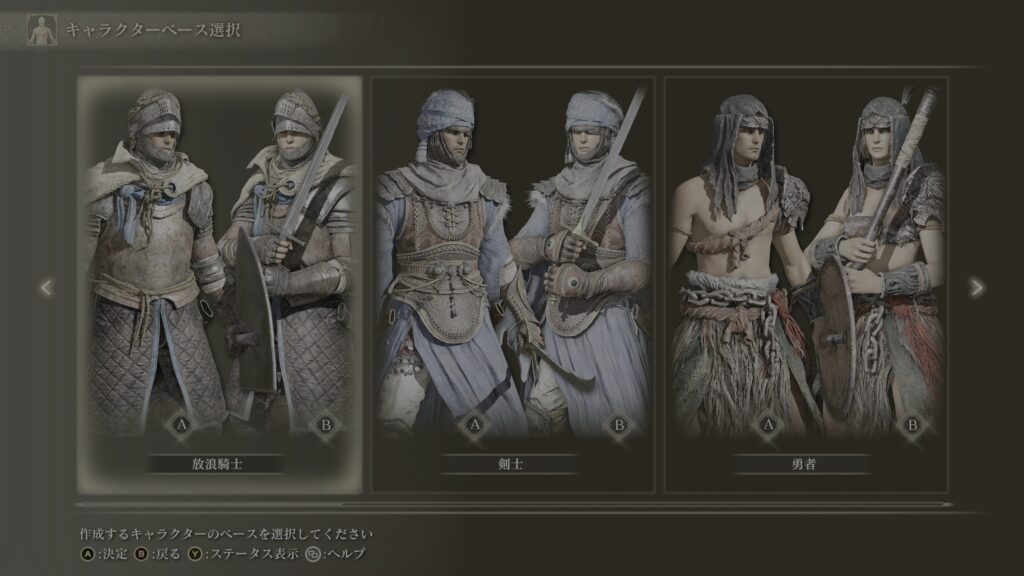Go to previous classes with left arrow
Viewport: 1024px width, 576px height.
click(46, 287)
